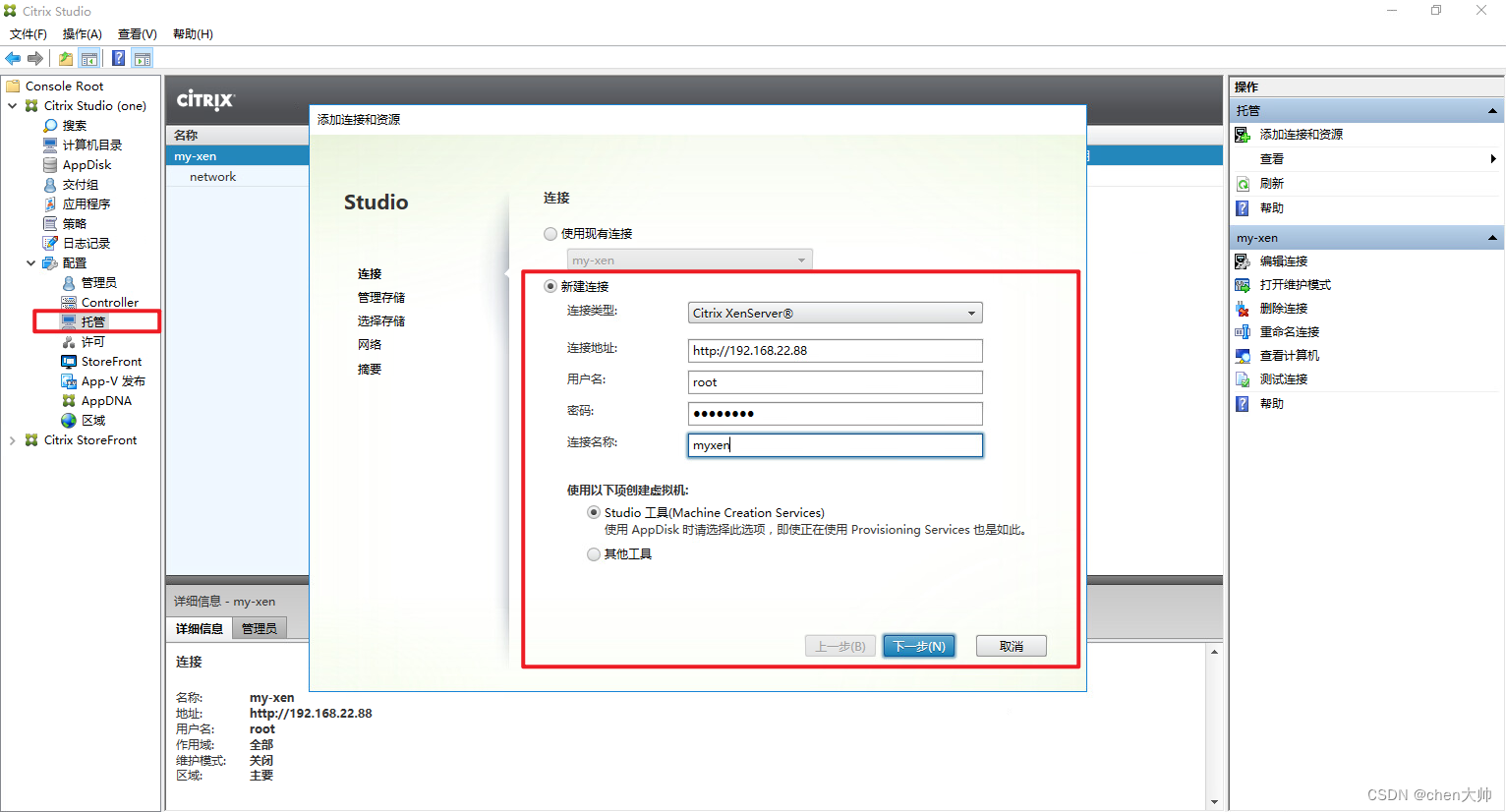Click the 下一步(N) button

[919, 647]
